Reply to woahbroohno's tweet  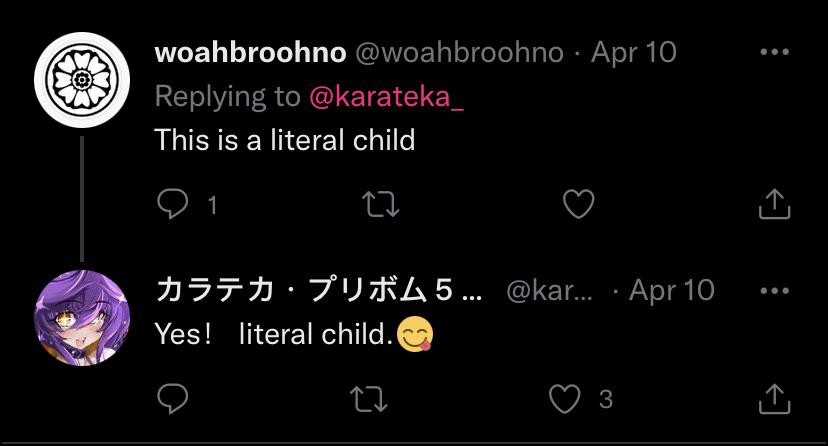point(174,205)
